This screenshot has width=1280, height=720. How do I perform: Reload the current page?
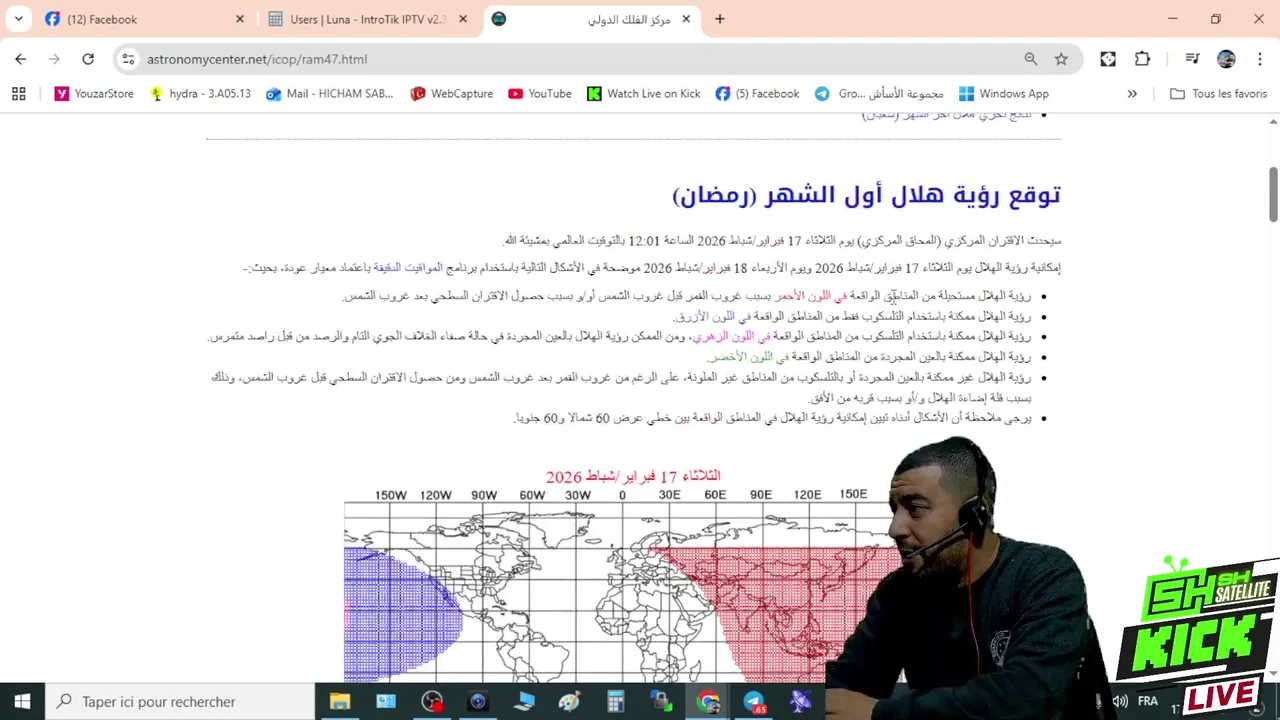tap(88, 59)
